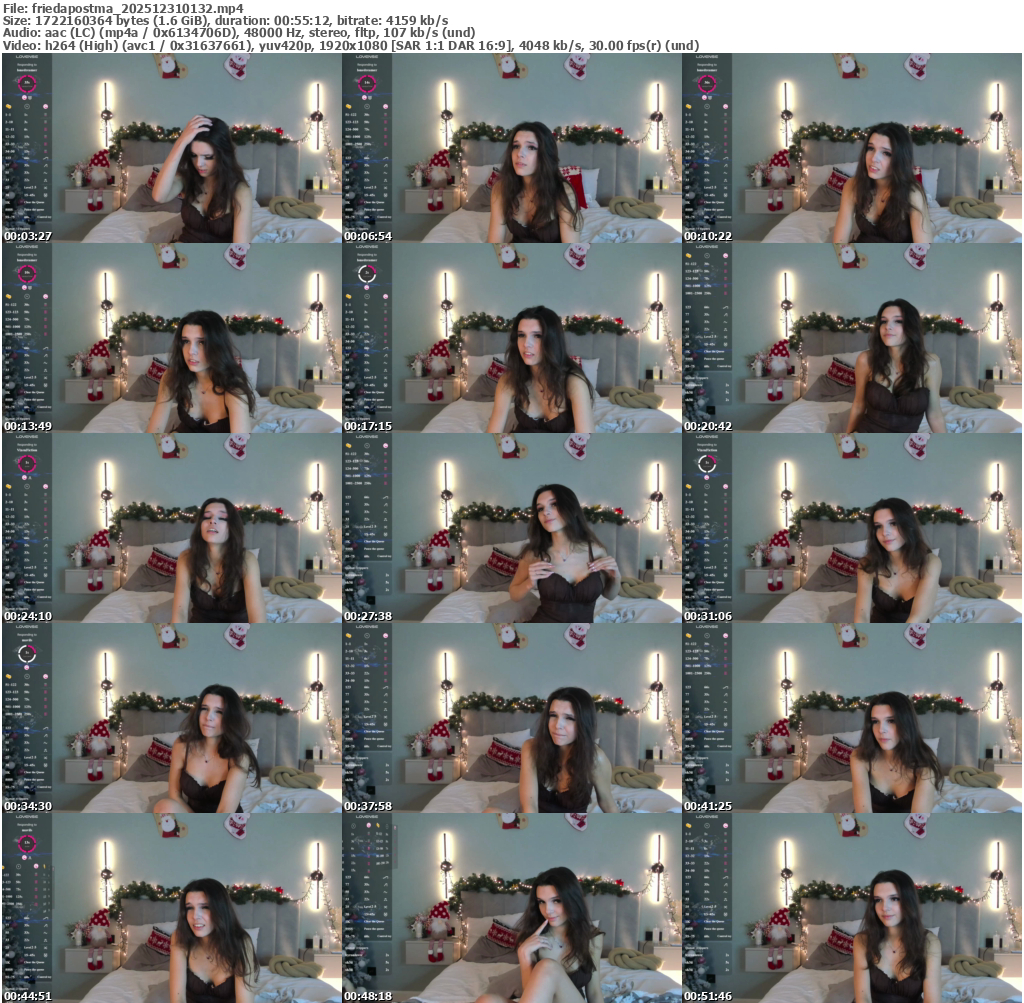This screenshot has width=1024, height=1003.
Task: Click the Video codec info line
Action: 350,46
